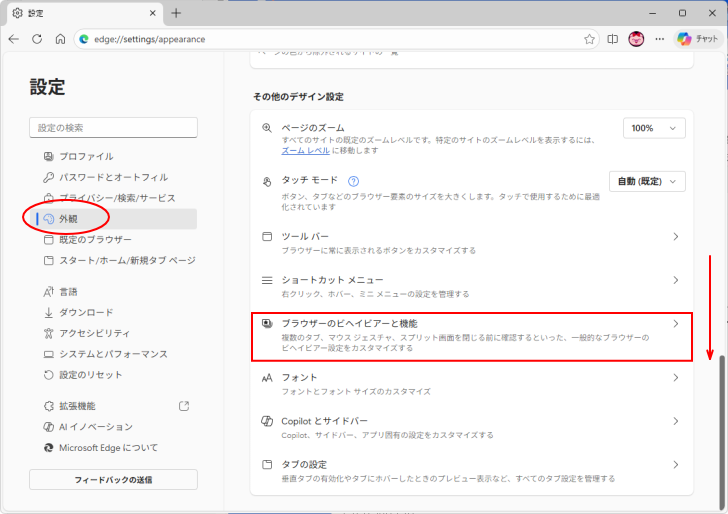Click ツール バー heading text
Image resolution: width=728 pixels, height=514 pixels.
tap(305, 237)
